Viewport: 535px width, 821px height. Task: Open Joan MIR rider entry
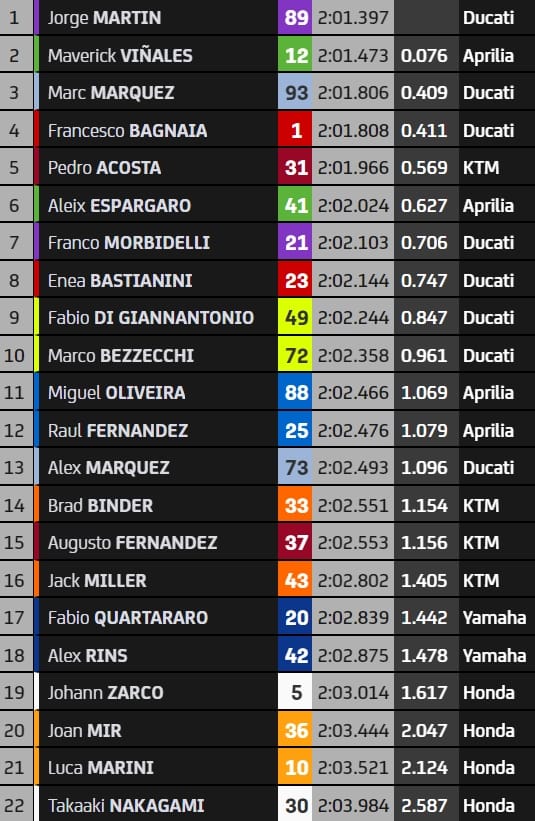[268, 730]
